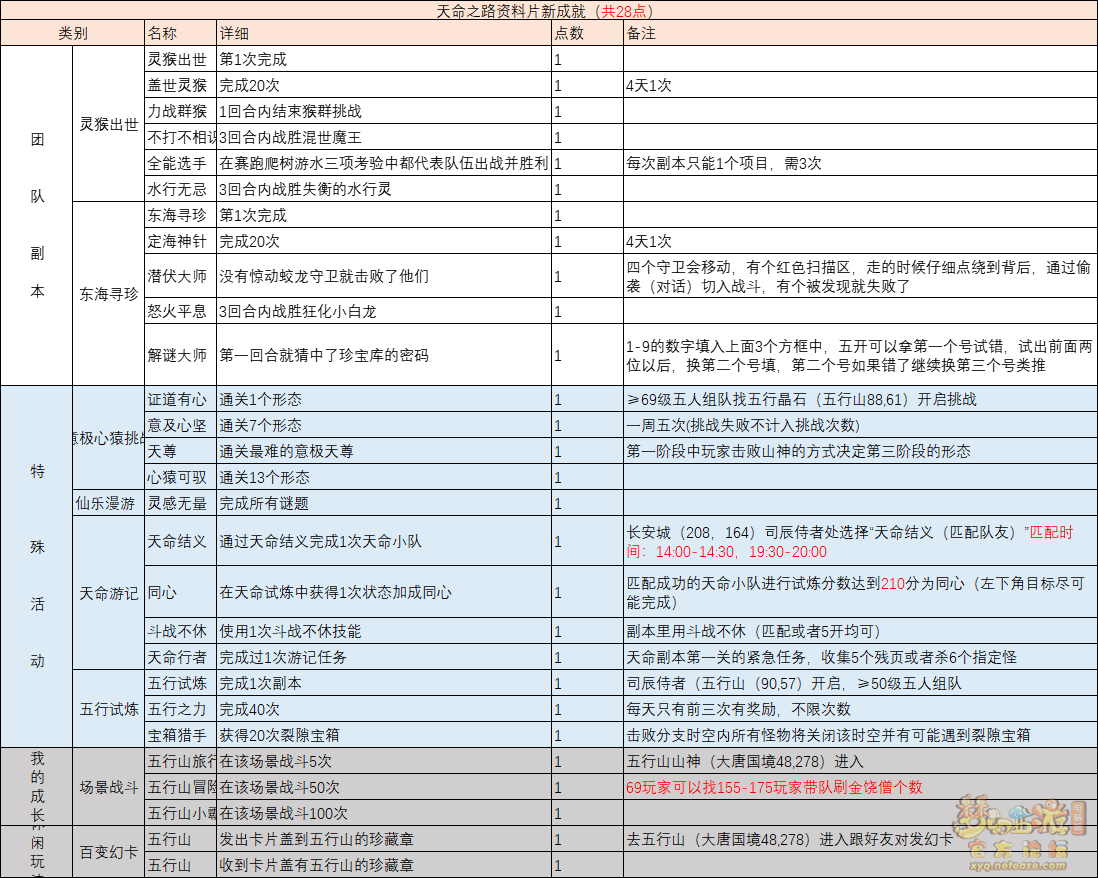The image size is (1098, 878).
Task: Click the note 司辰侍者（五行山（90,57）开启
Action: (861, 683)
